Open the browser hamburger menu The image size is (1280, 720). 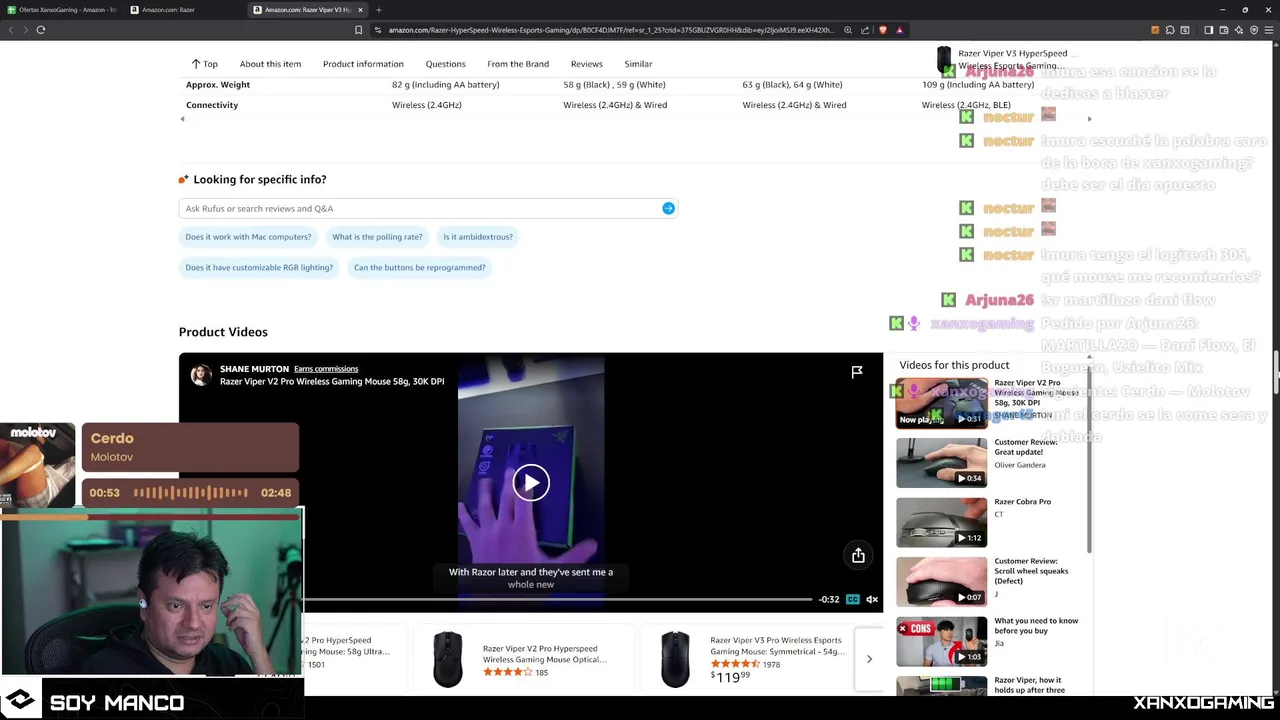coord(1269,30)
